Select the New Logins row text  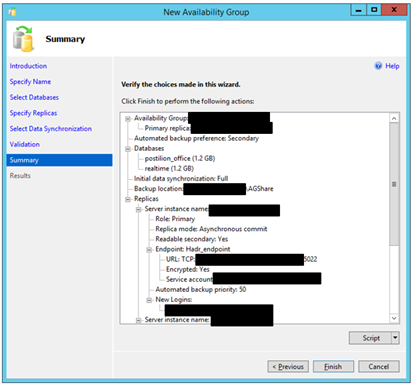click(174, 300)
